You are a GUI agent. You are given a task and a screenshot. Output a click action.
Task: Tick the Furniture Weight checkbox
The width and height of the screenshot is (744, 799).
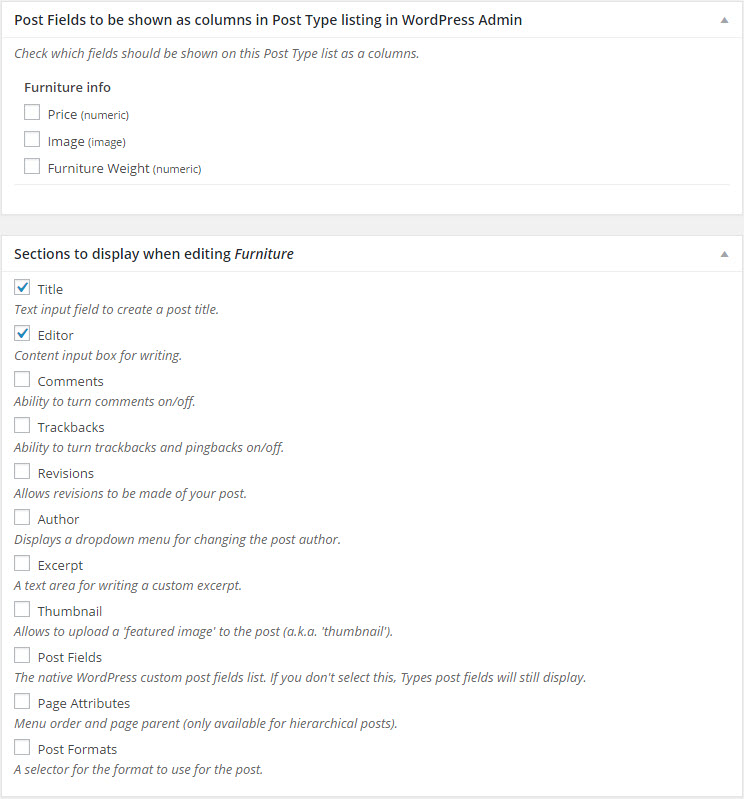[32, 166]
